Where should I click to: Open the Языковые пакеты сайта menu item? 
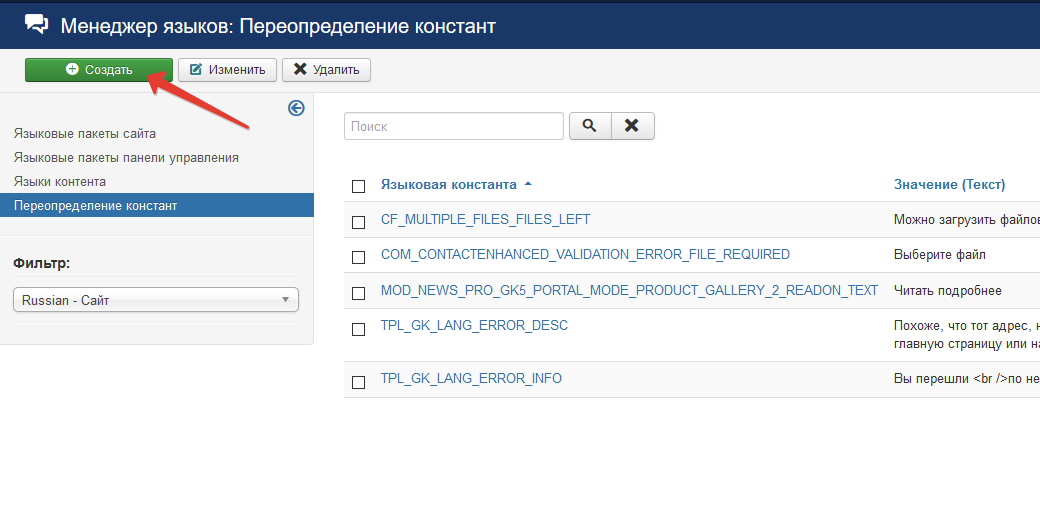pyautogui.click(x=85, y=133)
